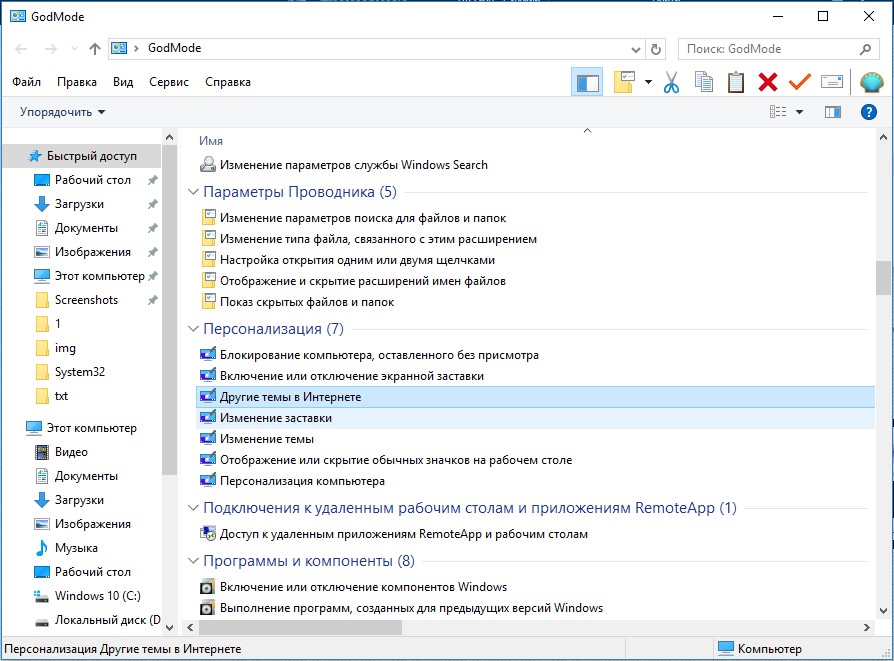Viewport: 894px width, 661px height.
Task: Click the Back navigation arrow
Action: coord(21,49)
